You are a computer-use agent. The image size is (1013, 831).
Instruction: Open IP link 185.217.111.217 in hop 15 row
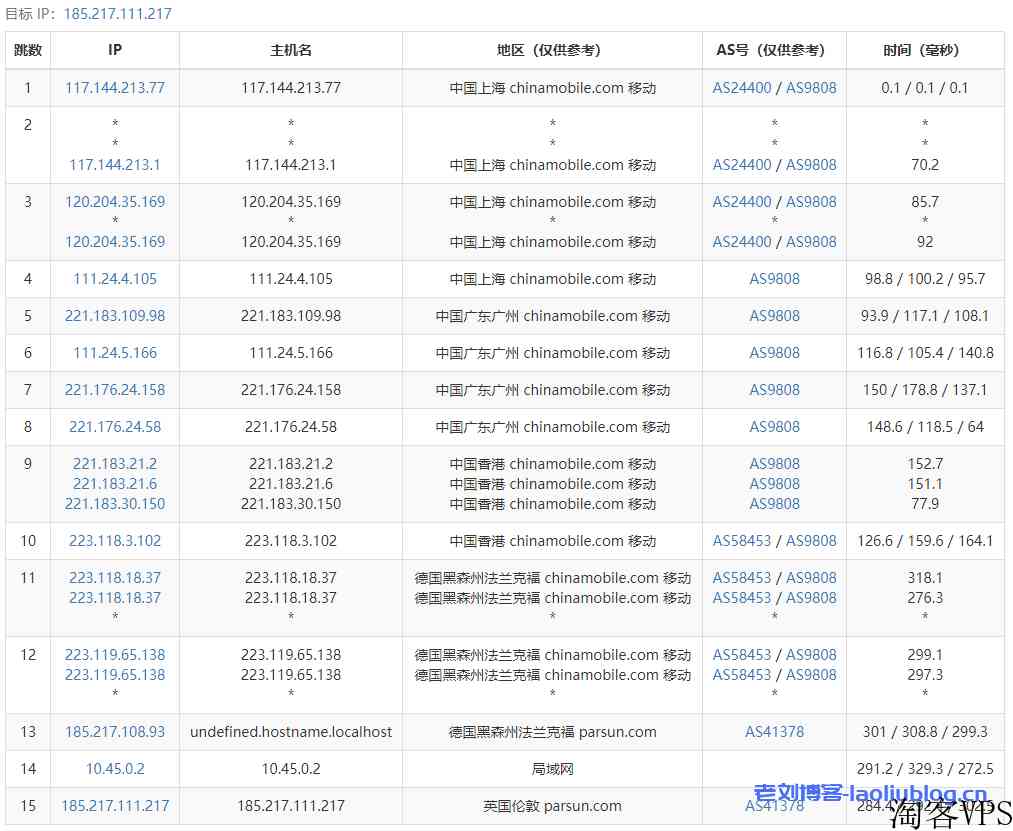point(115,806)
